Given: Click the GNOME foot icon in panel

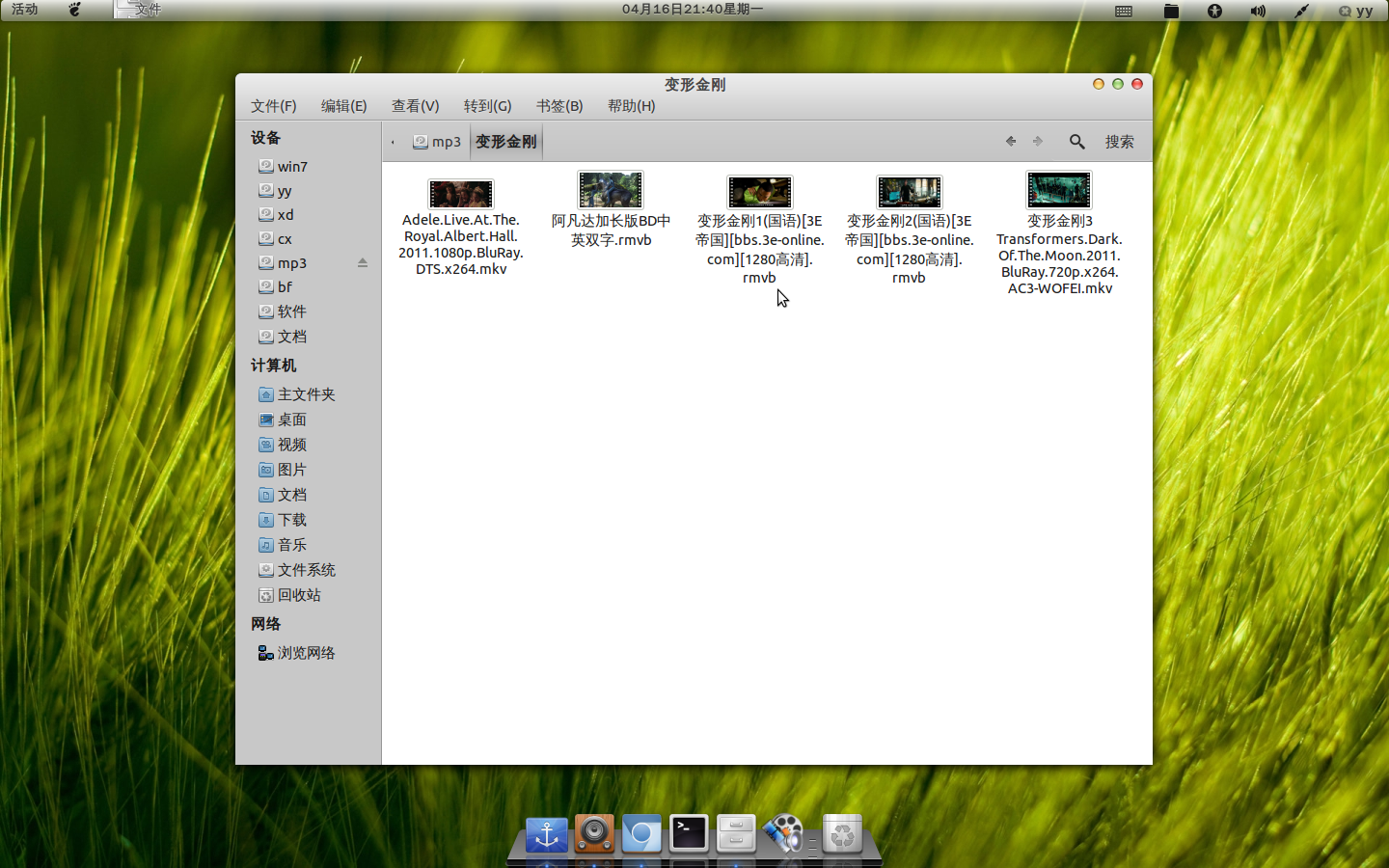Looking at the screenshot, I should pos(74,10).
